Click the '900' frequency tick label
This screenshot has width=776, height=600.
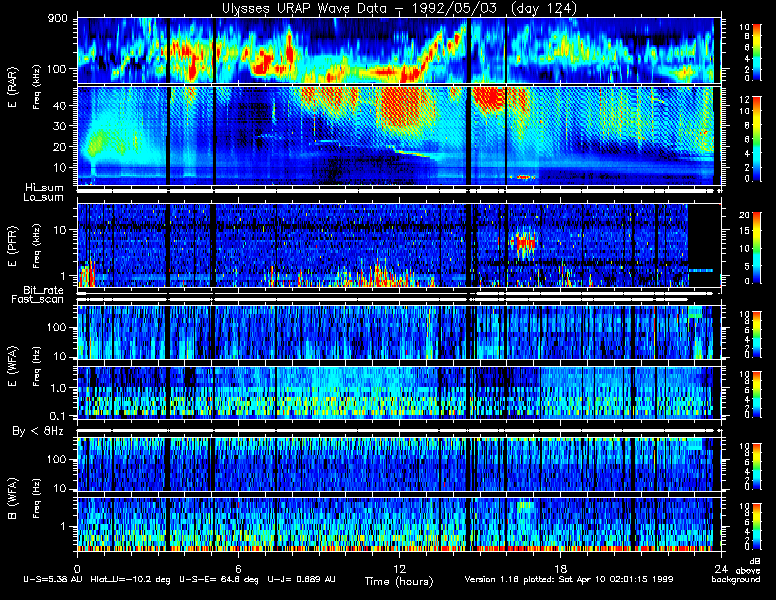coord(57,19)
